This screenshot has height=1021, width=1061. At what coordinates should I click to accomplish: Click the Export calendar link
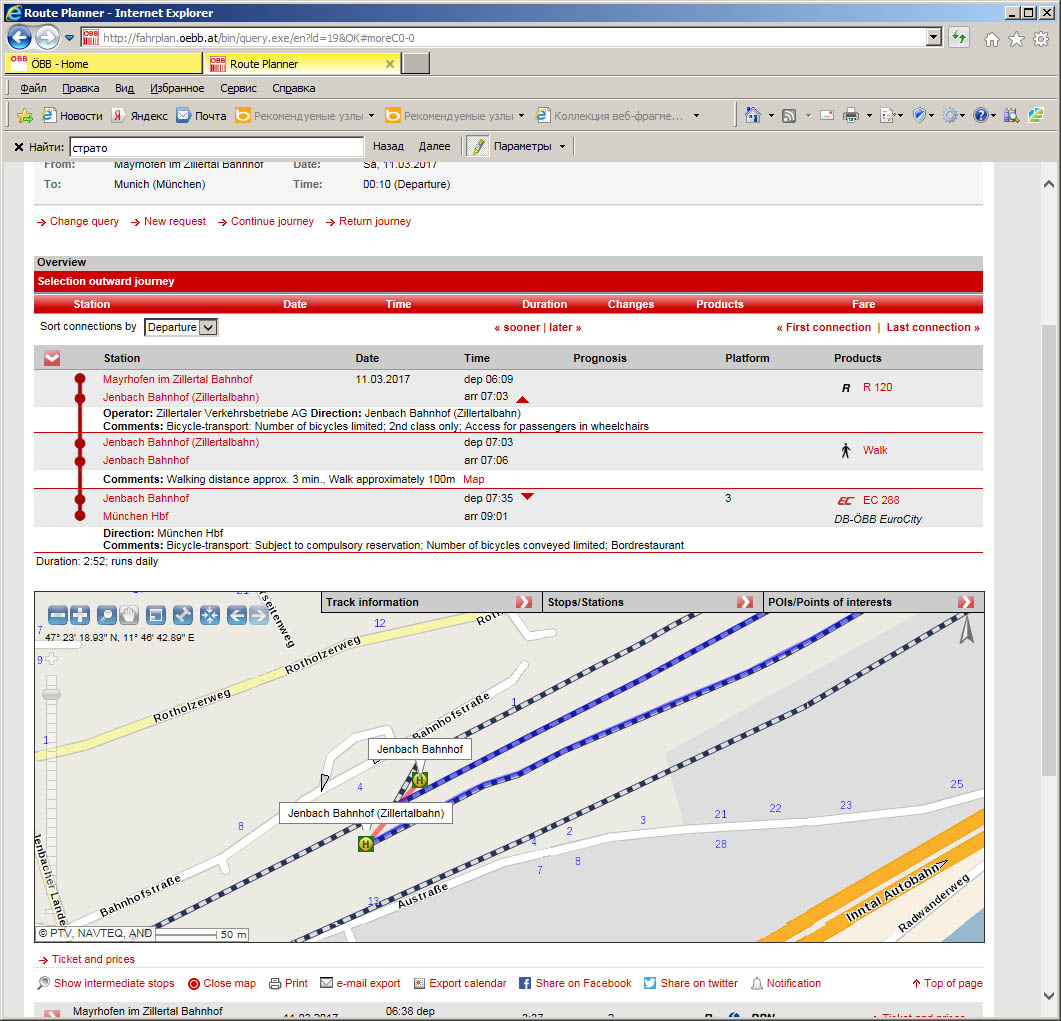[468, 983]
